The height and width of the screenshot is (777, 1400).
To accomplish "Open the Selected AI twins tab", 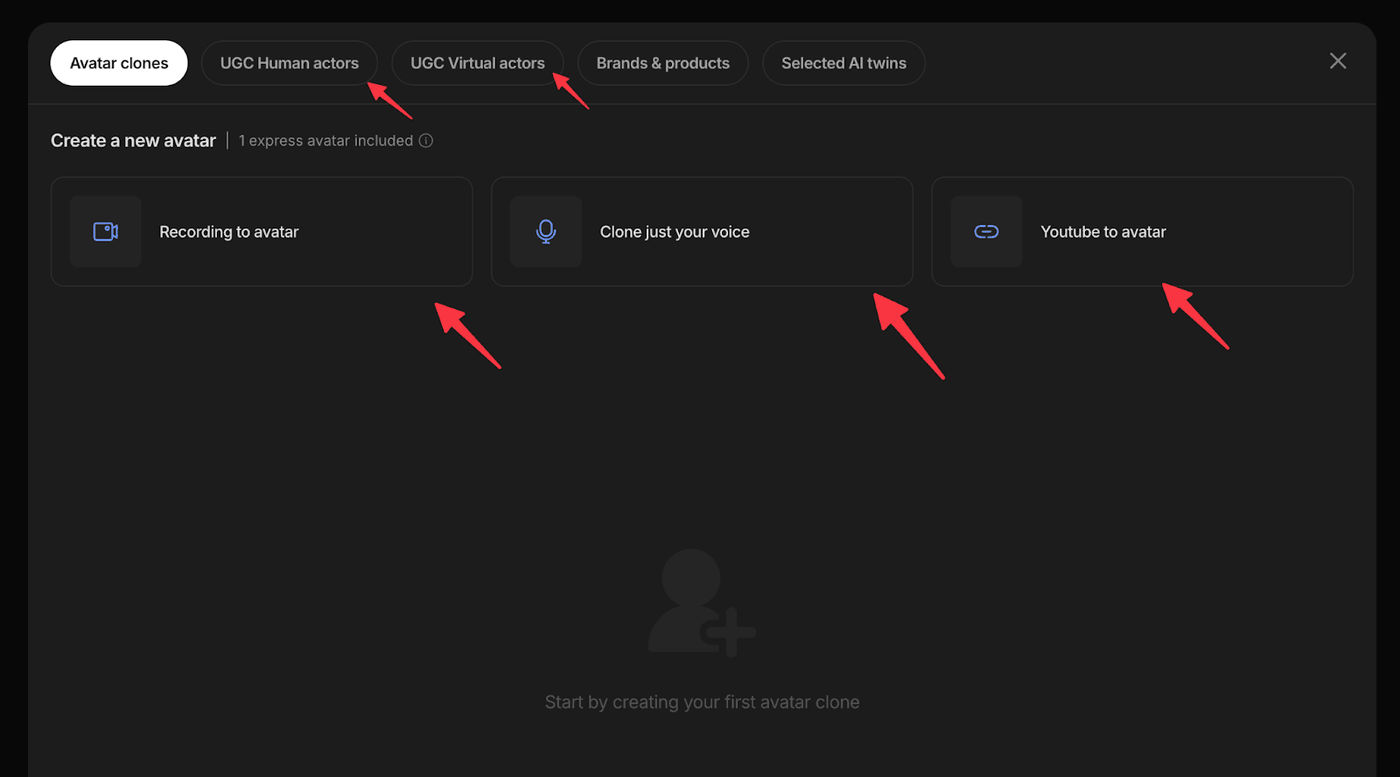I will (x=844, y=63).
